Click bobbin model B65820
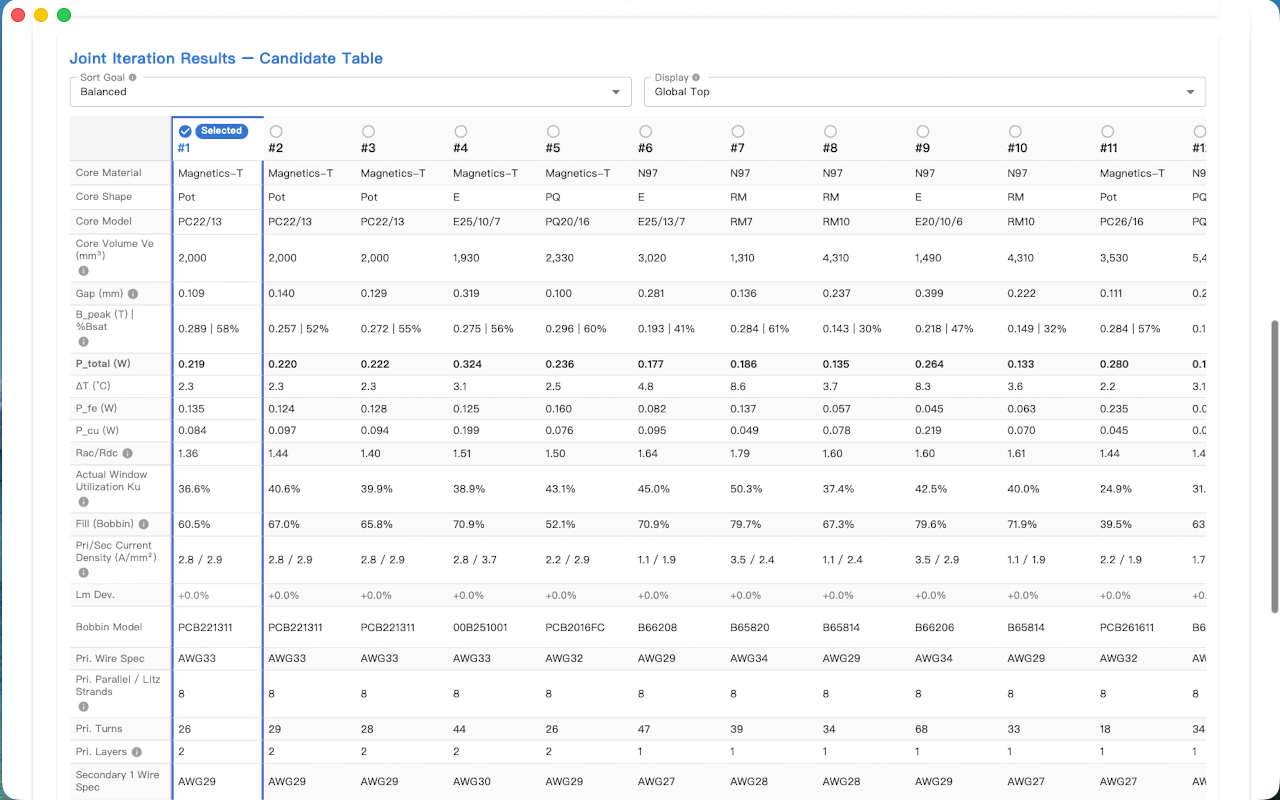This screenshot has width=1280, height=800. coord(750,627)
